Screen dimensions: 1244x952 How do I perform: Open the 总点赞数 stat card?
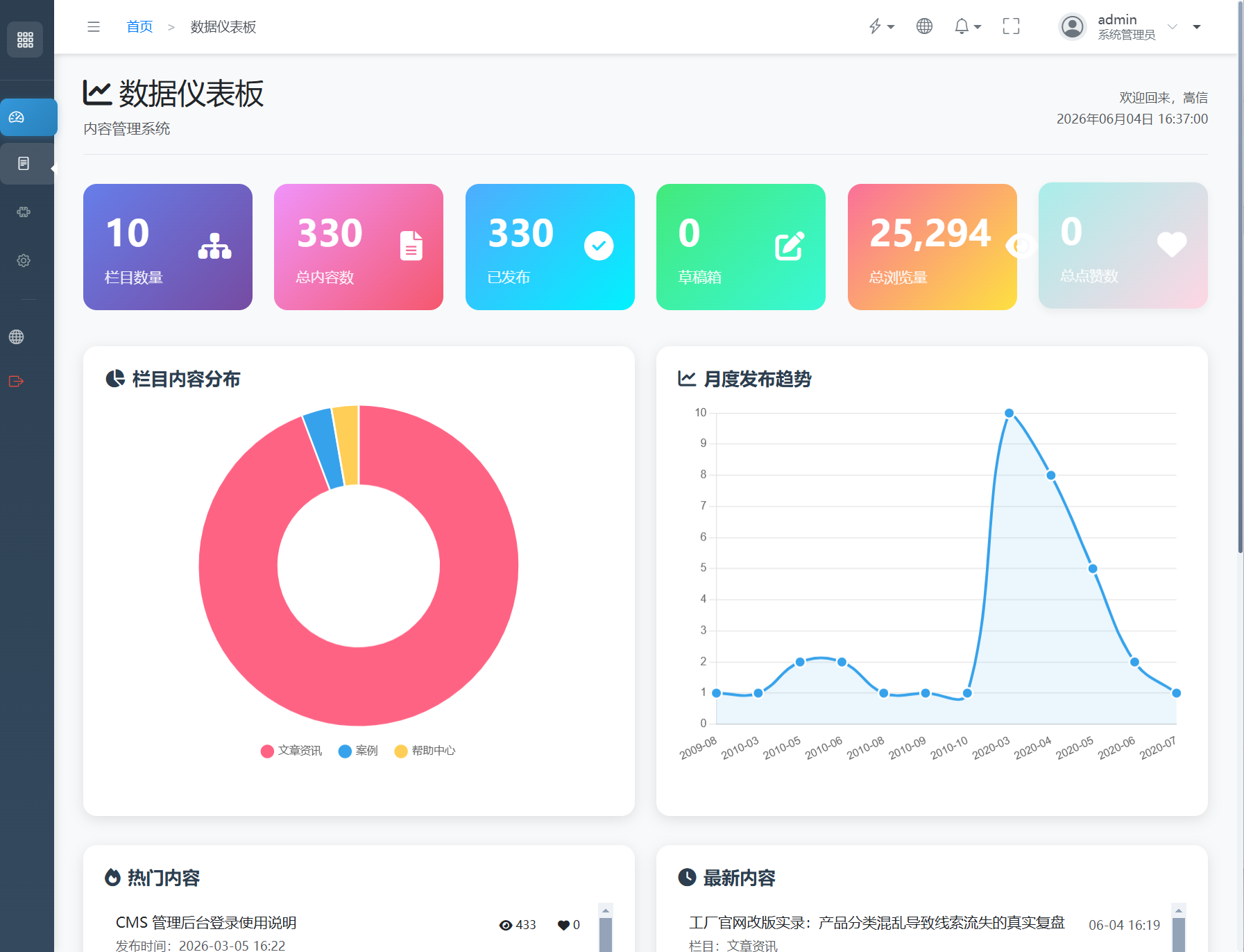1123,246
